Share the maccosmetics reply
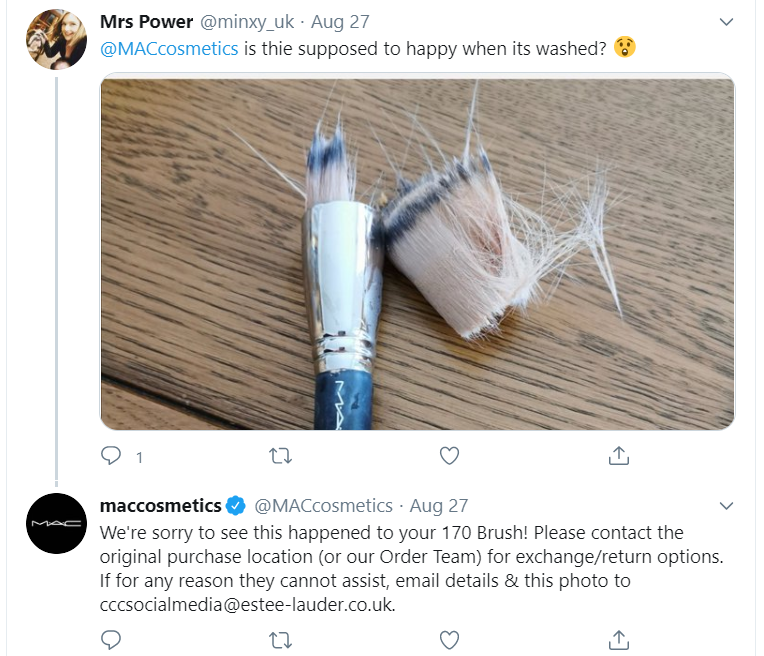Screen dimensions: 764x656 click(619, 640)
